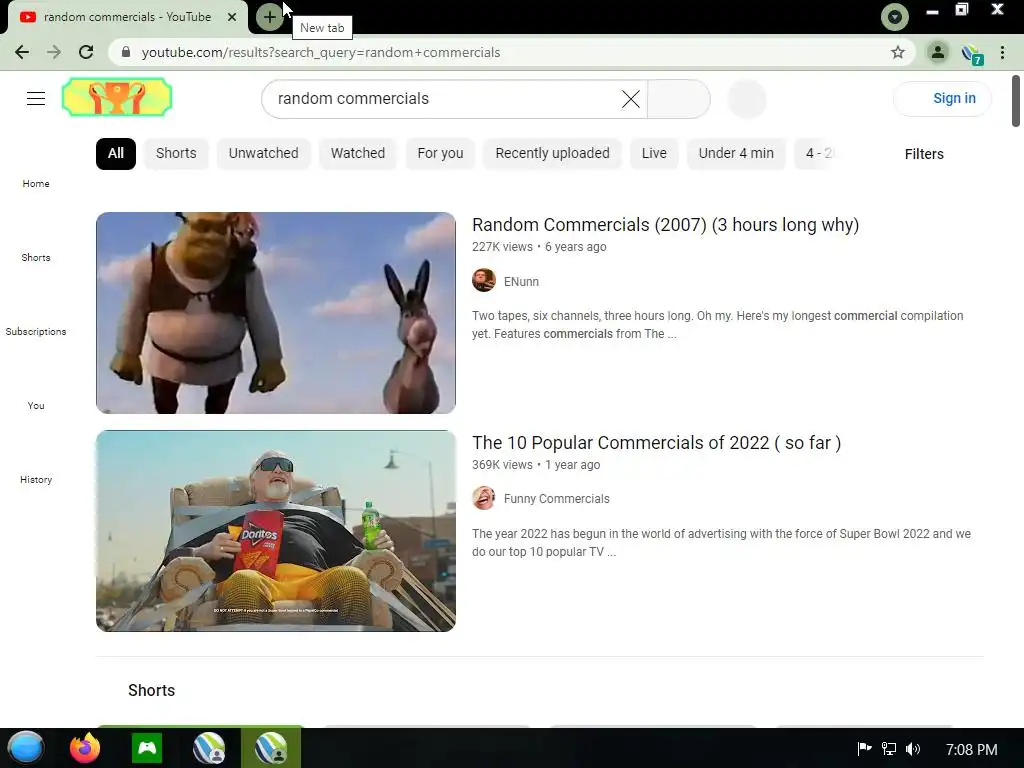
Task: Click the 7:08 PM clock
Action: [x=971, y=749]
